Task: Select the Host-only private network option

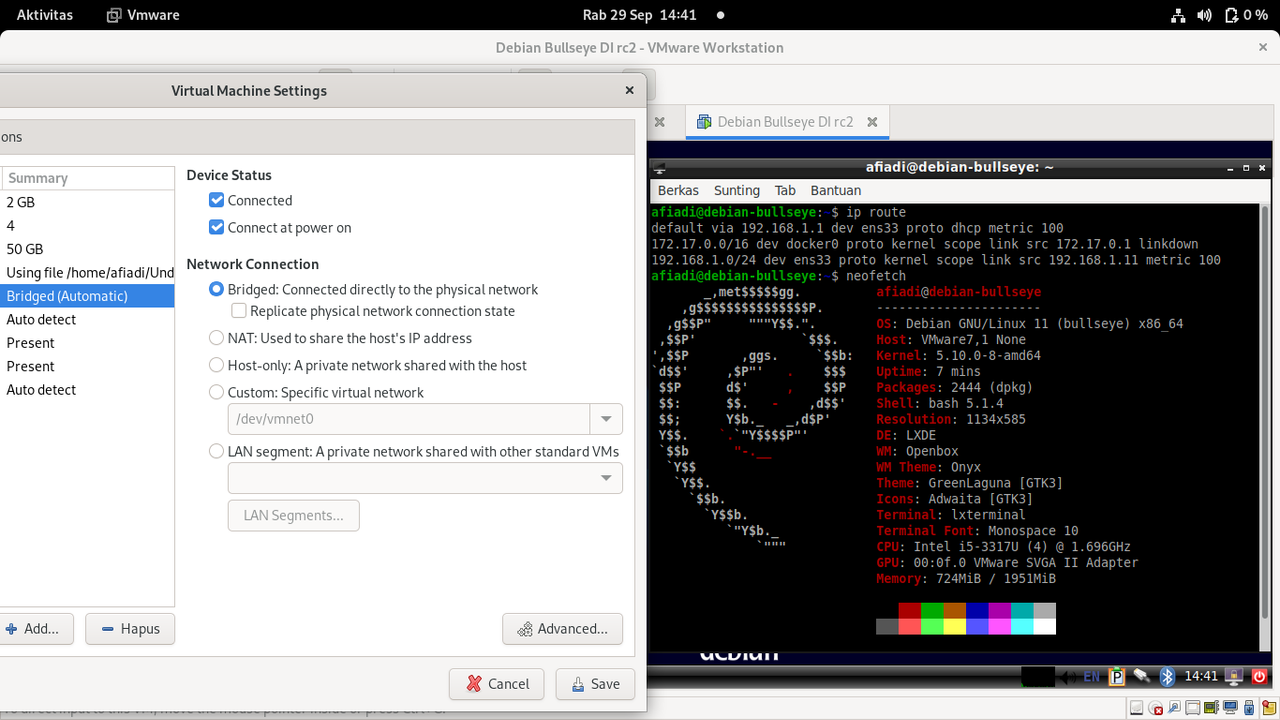Action: coord(216,365)
